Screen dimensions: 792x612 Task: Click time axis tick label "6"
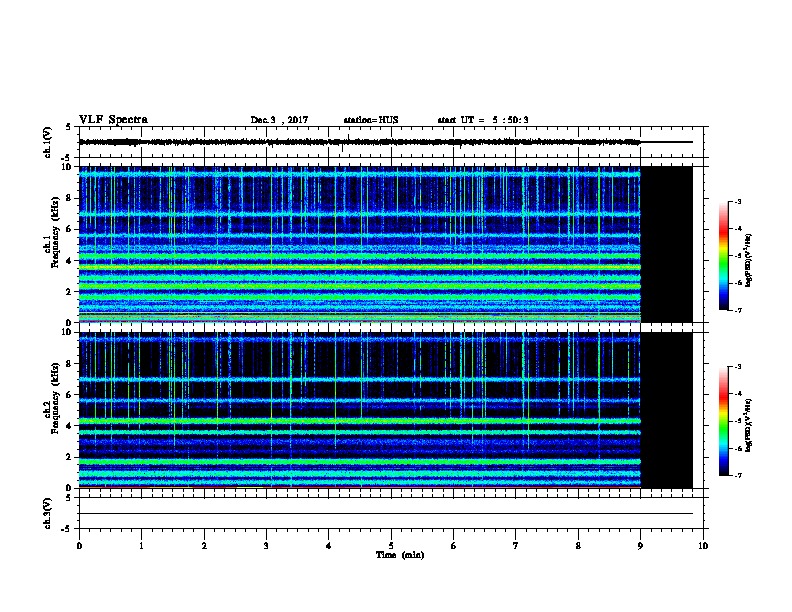453,546
